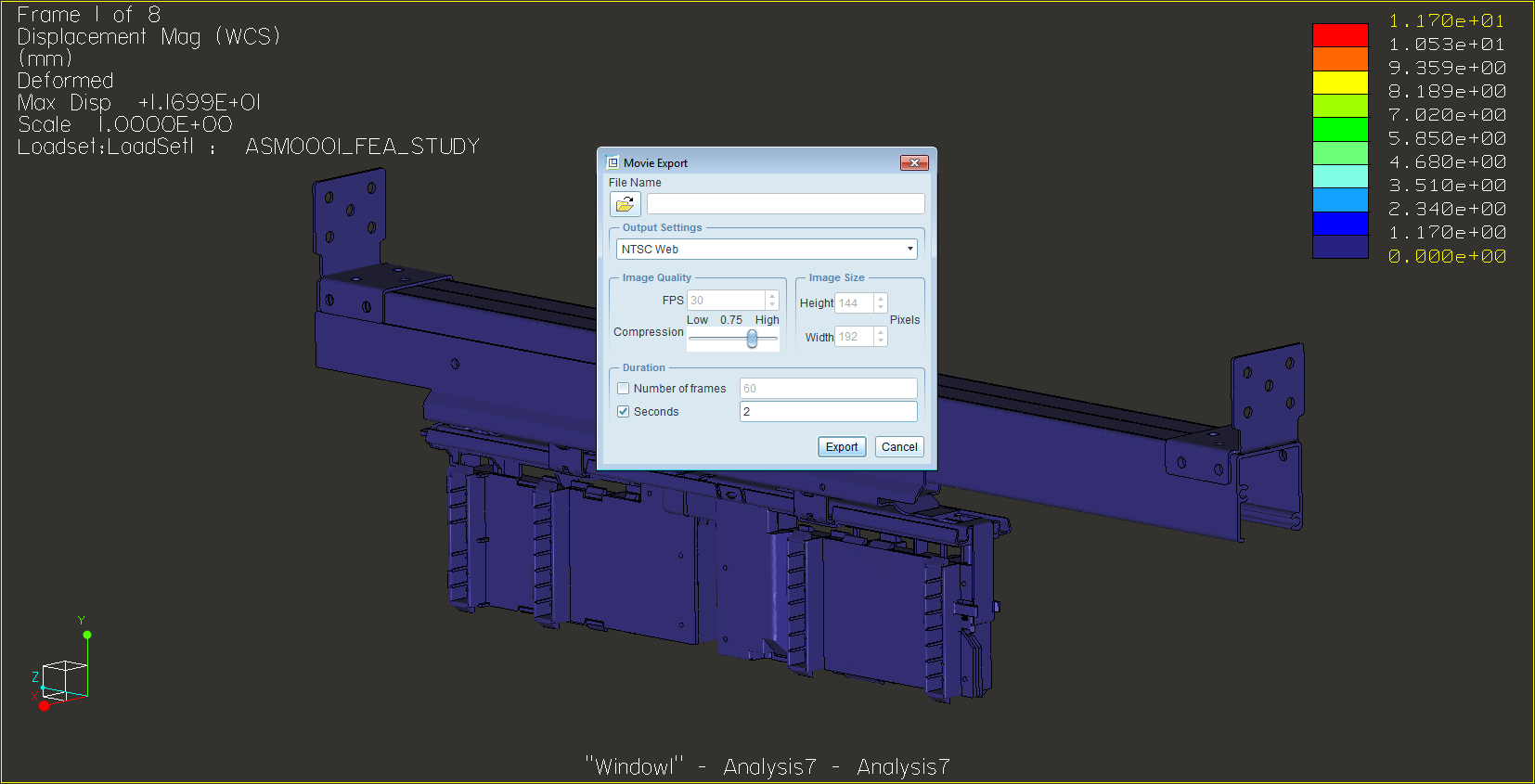This screenshot has width=1535, height=784.
Task: Decrease the image Width stepper
Action: (x=881, y=341)
